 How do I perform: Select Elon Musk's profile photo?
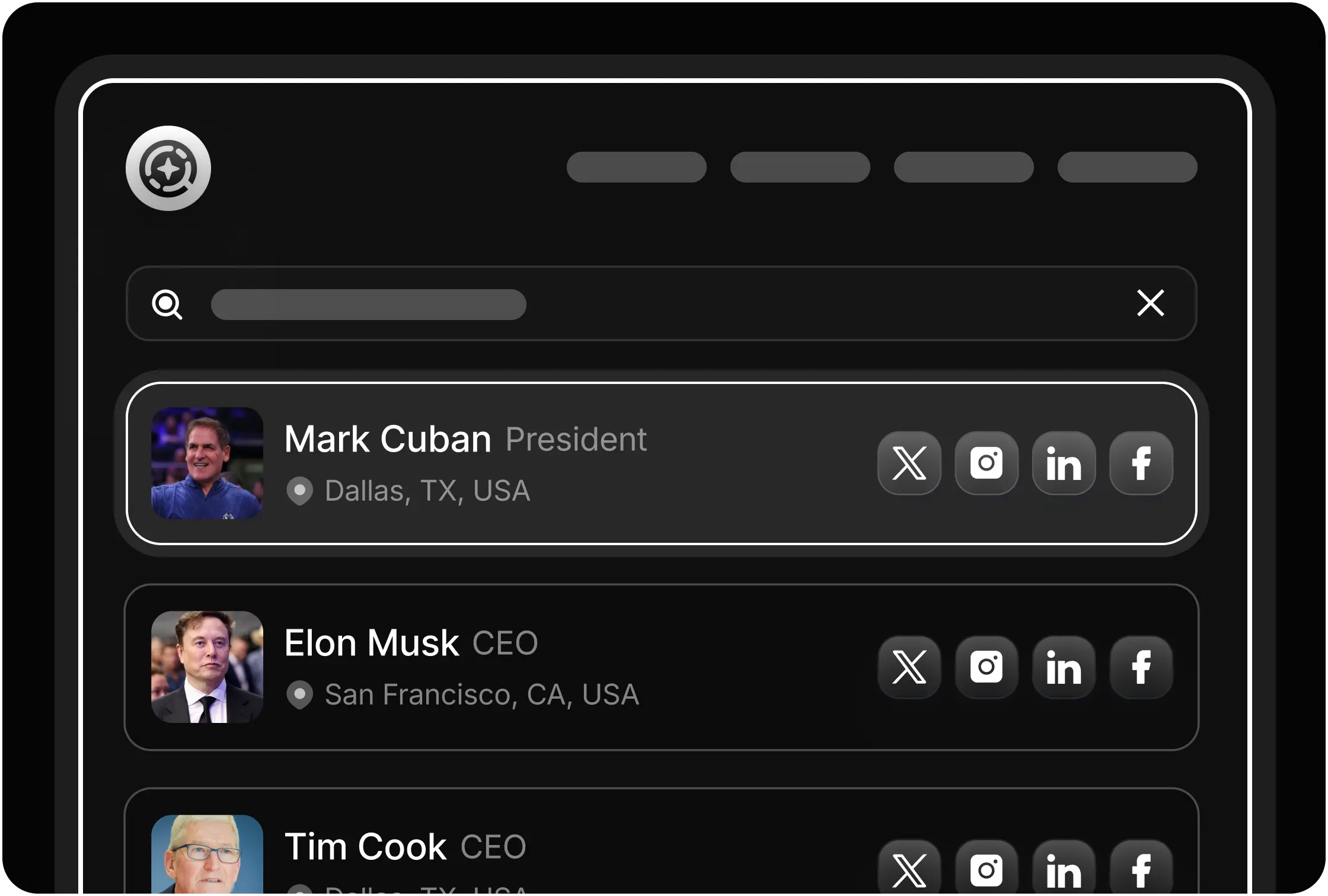[207, 667]
